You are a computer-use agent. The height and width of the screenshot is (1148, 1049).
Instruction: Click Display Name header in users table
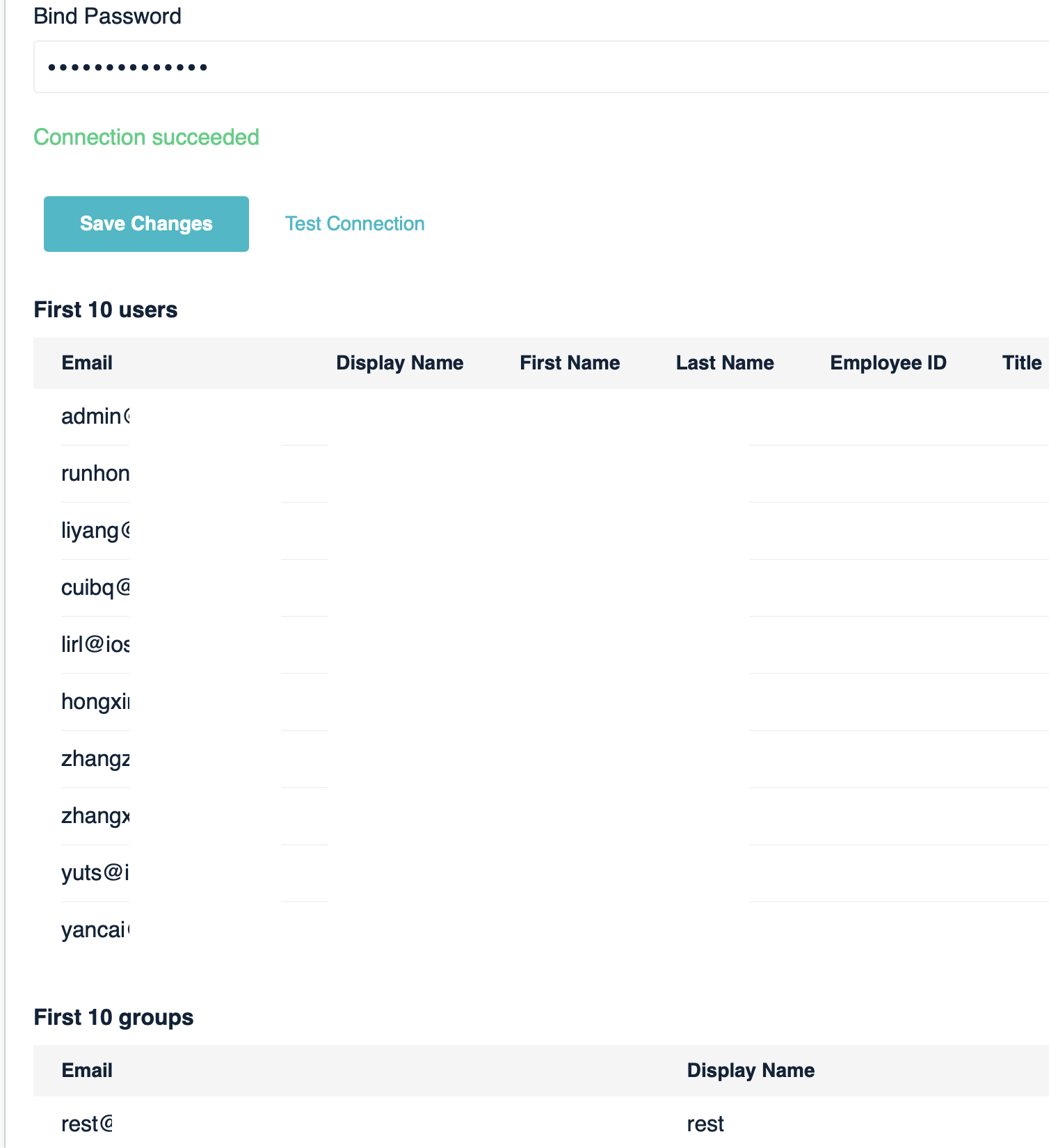[x=399, y=362]
